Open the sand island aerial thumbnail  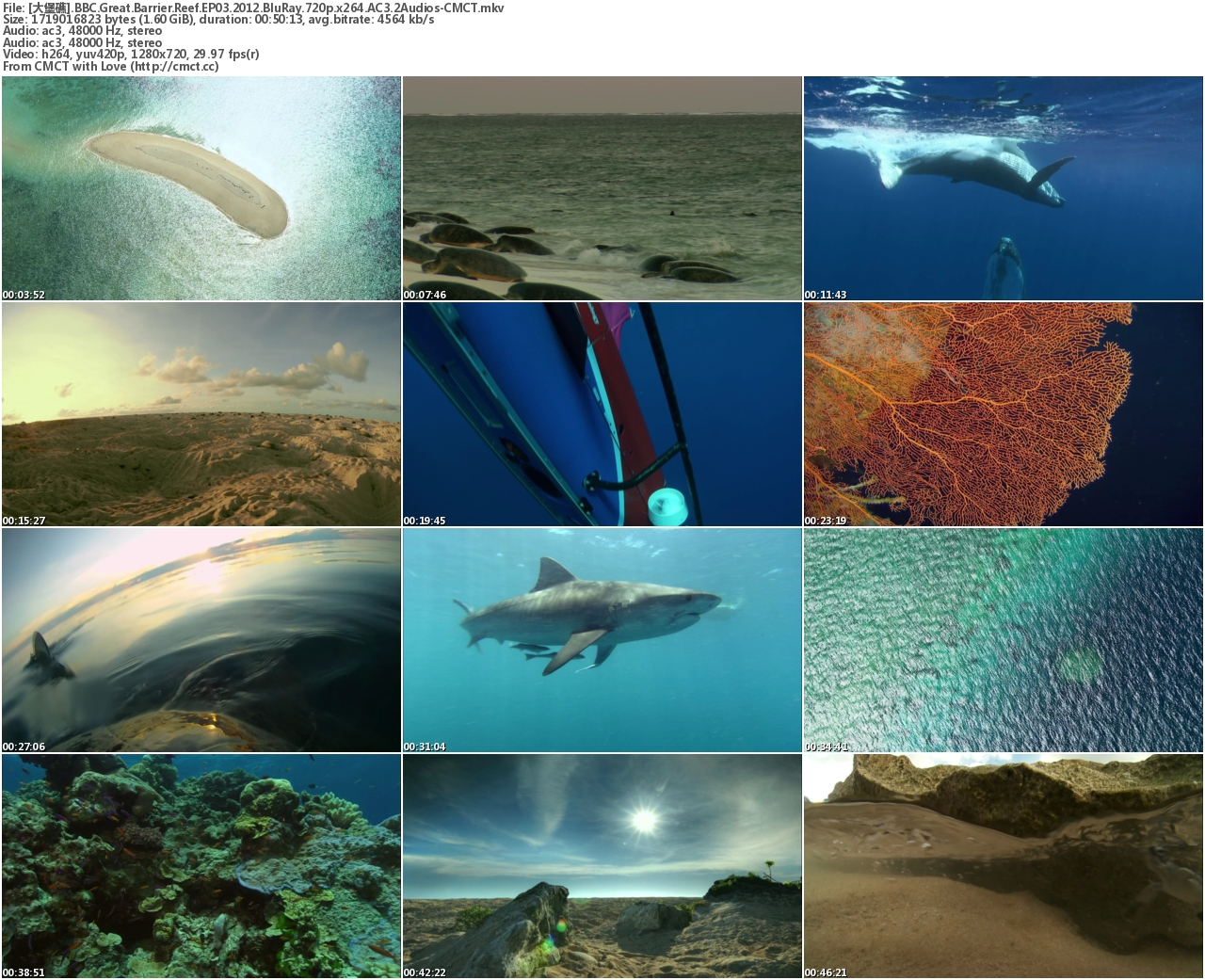point(201,188)
